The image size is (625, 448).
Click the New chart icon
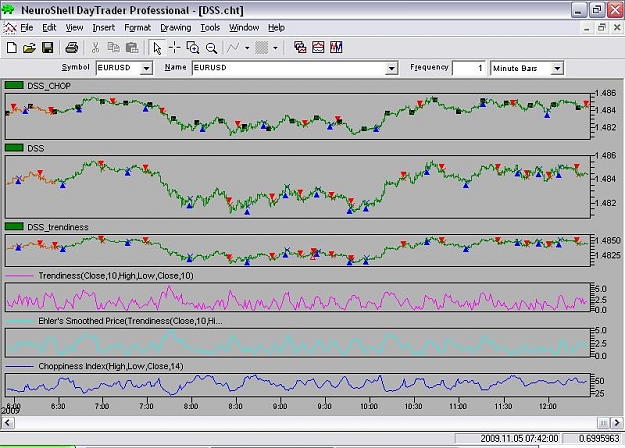[x=12, y=48]
